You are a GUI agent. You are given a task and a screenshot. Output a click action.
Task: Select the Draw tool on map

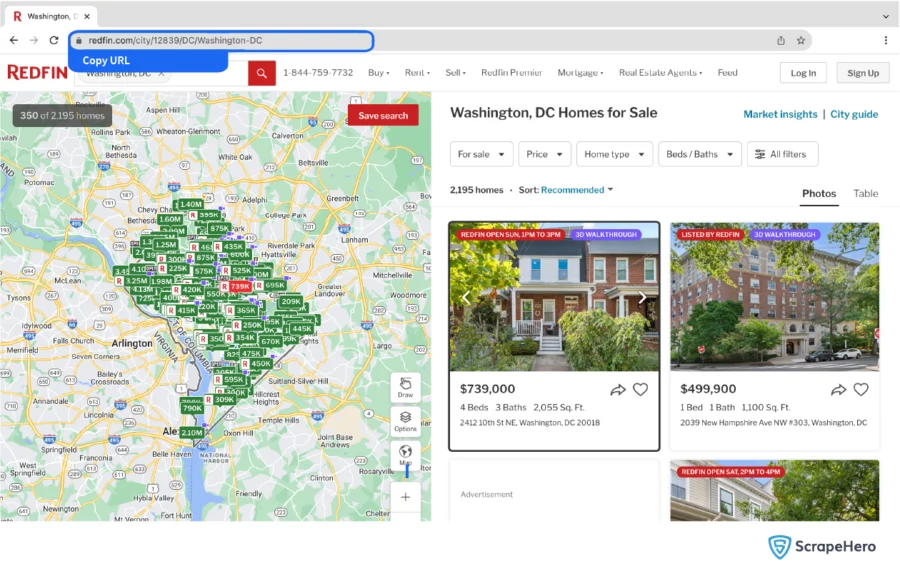click(x=405, y=387)
